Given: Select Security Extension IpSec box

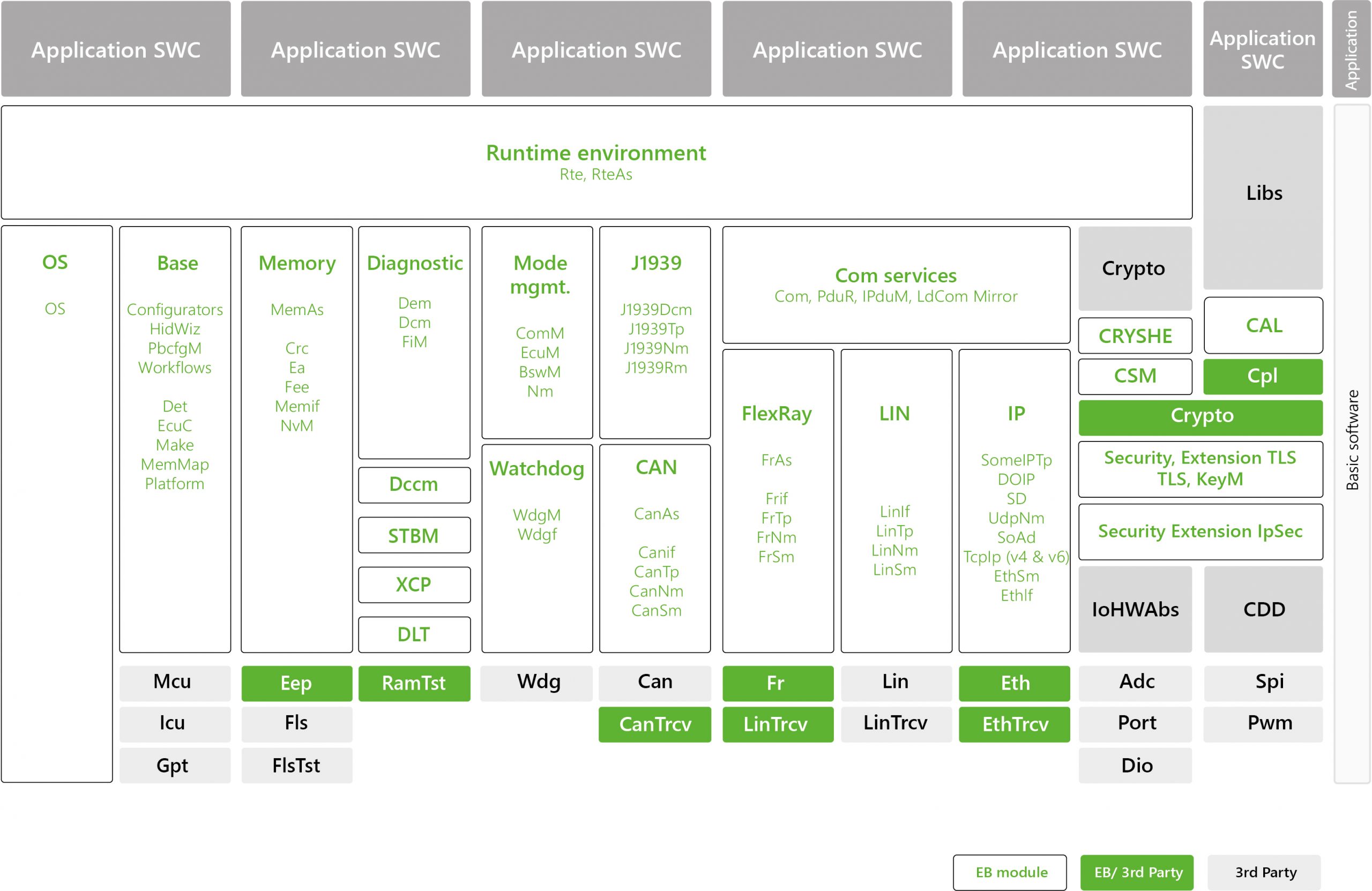Looking at the screenshot, I should 1201,531.
